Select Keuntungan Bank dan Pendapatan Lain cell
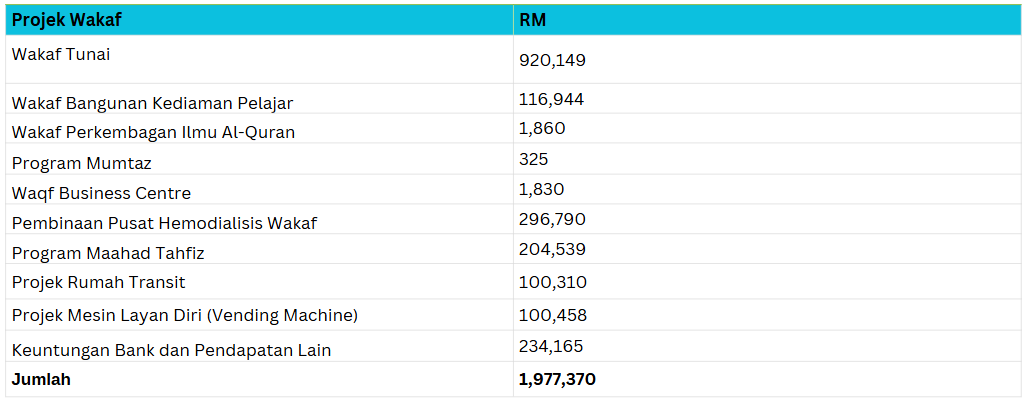The width and height of the screenshot is (1027, 406). tap(171, 350)
